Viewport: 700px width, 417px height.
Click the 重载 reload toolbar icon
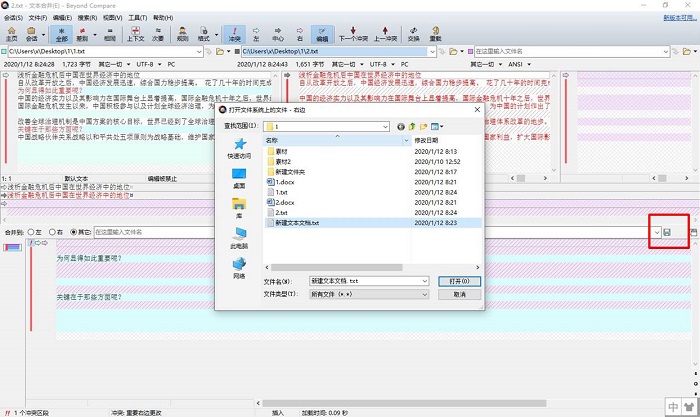coord(435,34)
